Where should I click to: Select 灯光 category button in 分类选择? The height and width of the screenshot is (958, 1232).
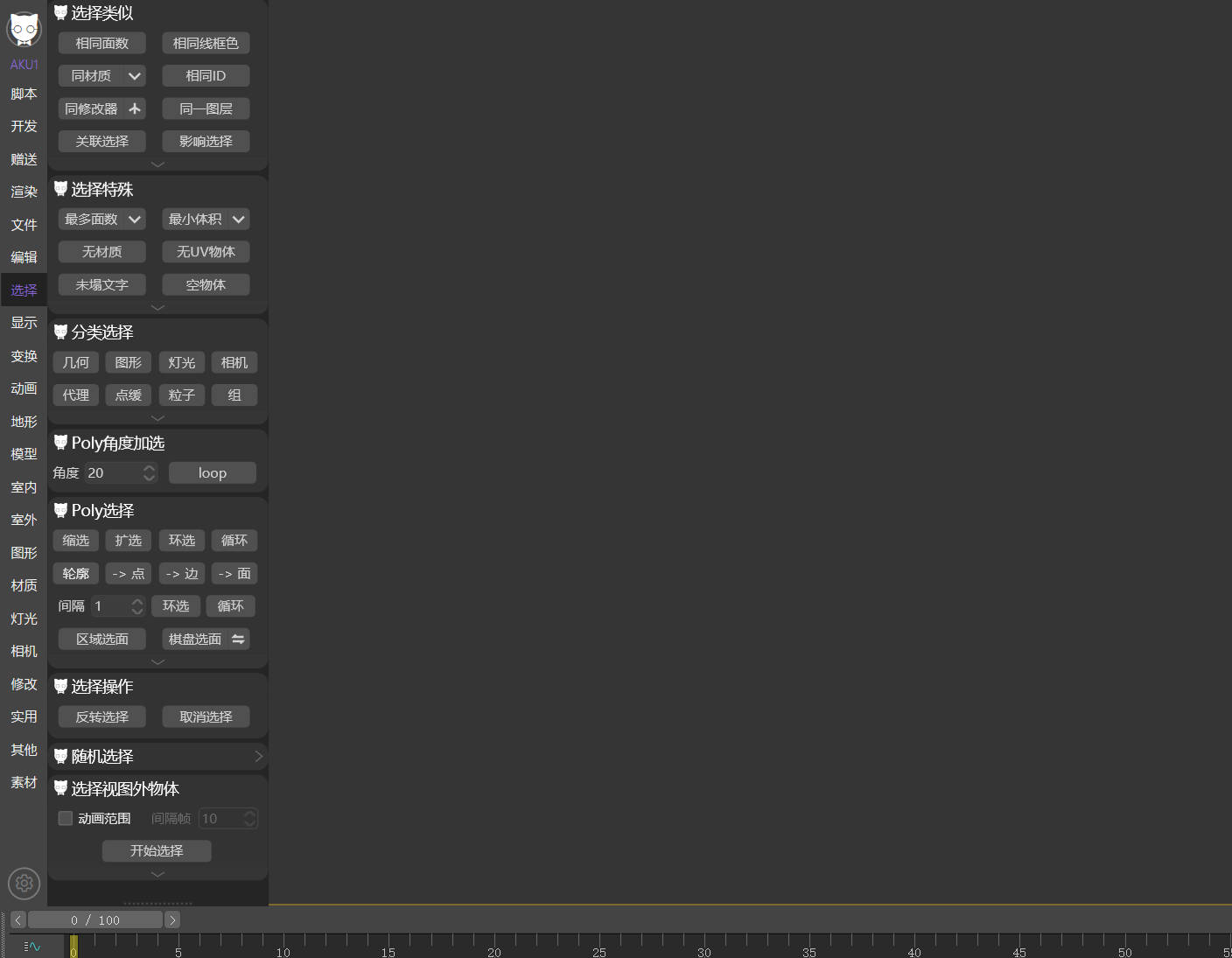pos(182,362)
